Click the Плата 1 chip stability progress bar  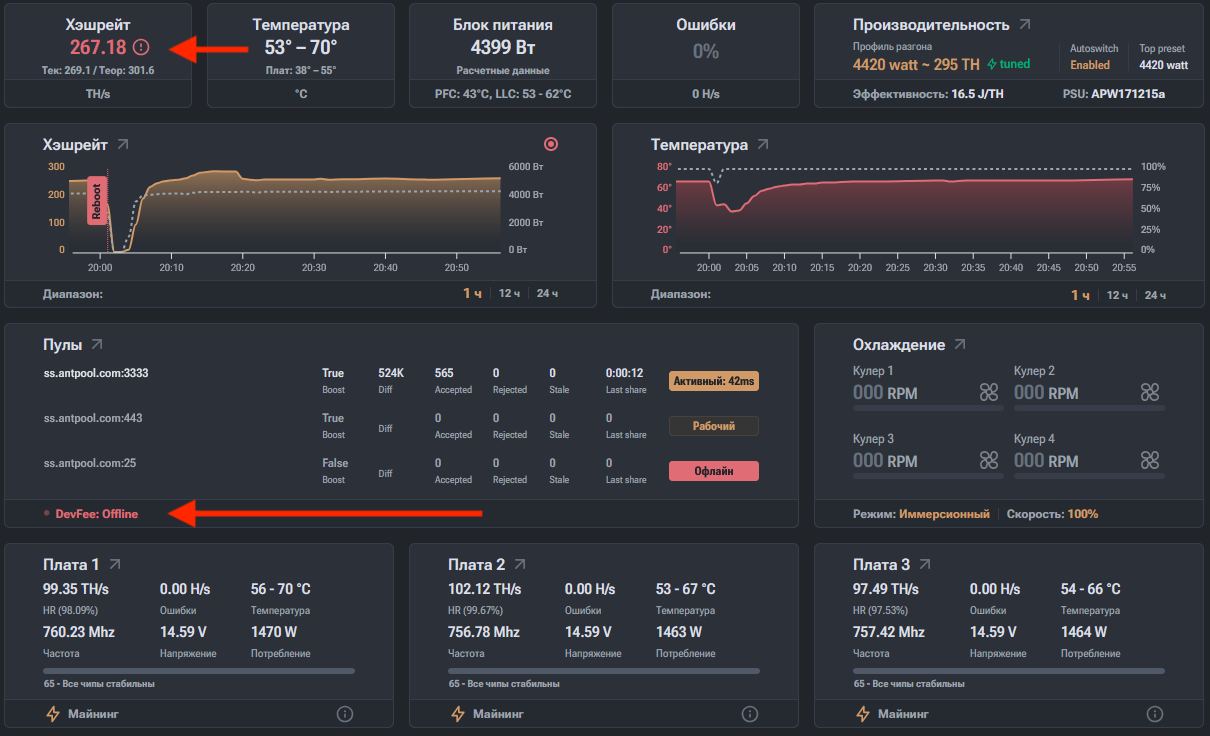point(199,671)
